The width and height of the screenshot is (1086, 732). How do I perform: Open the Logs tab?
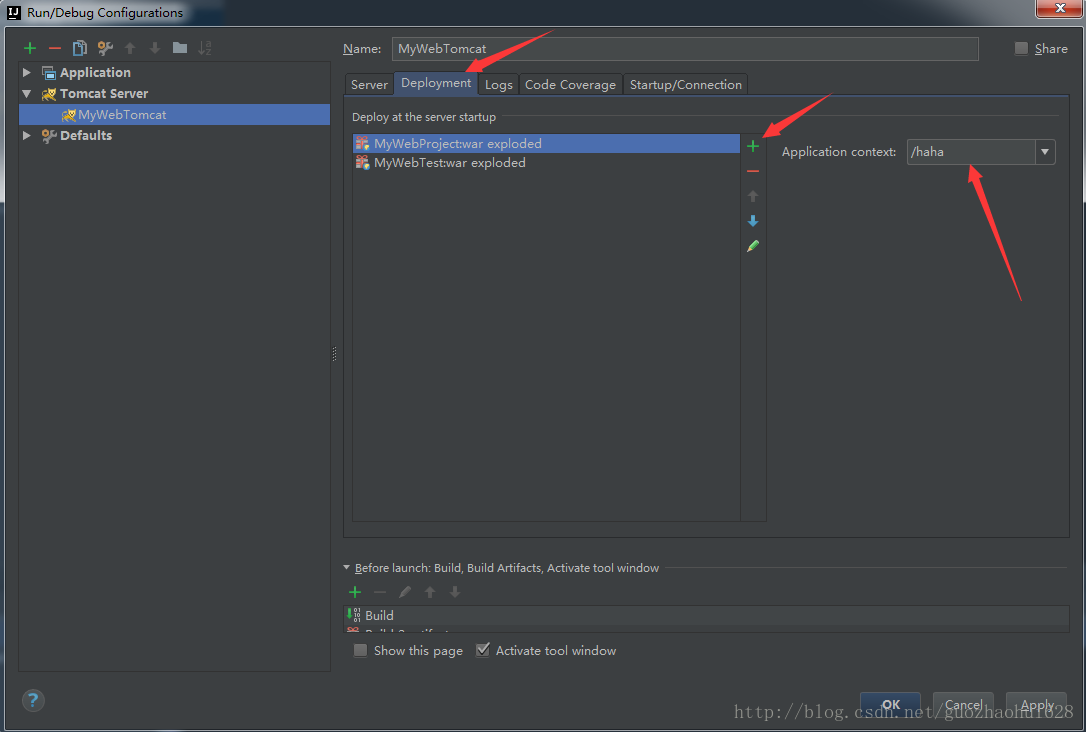pos(499,84)
